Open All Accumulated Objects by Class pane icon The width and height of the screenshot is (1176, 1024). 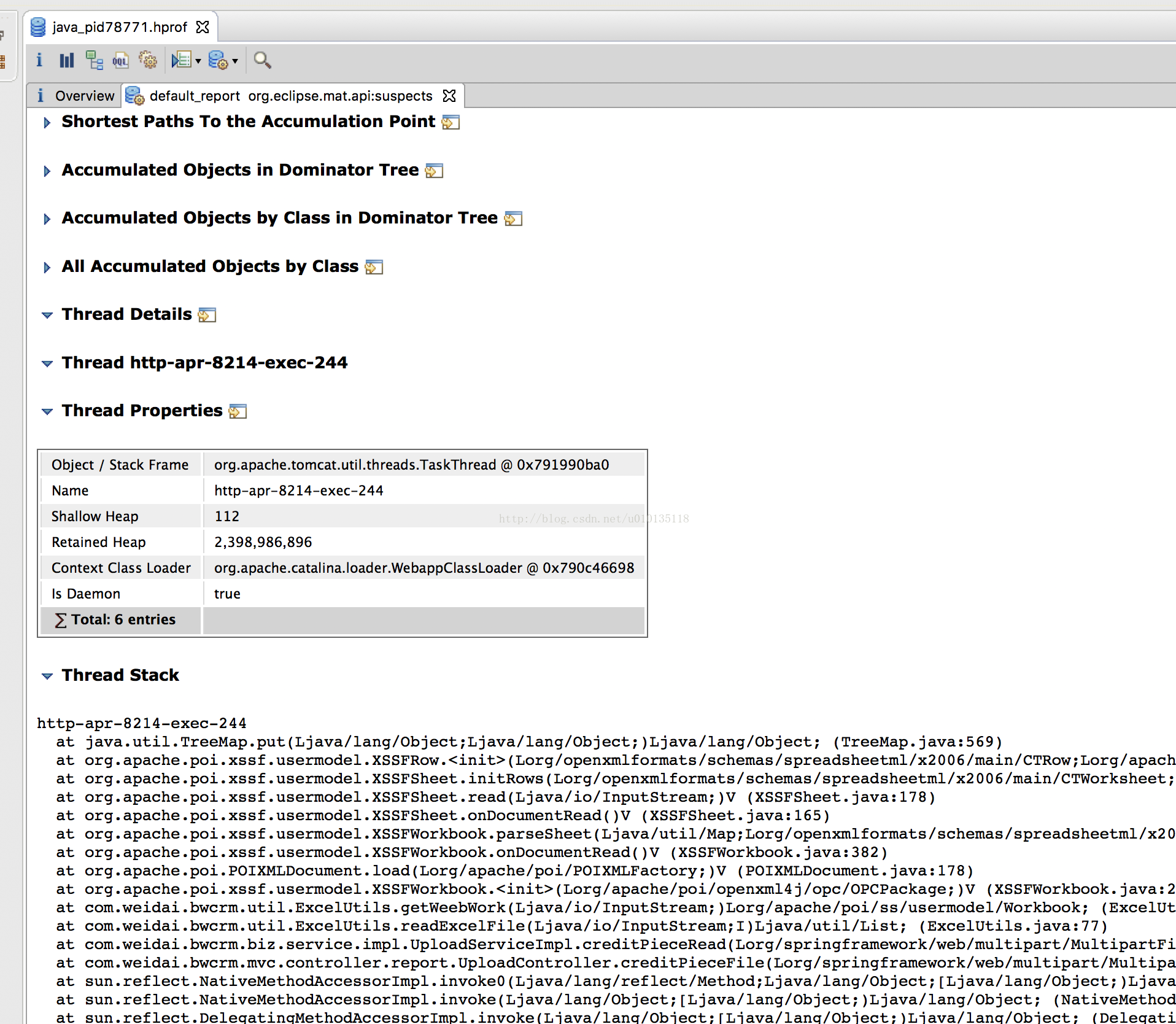tap(374, 267)
